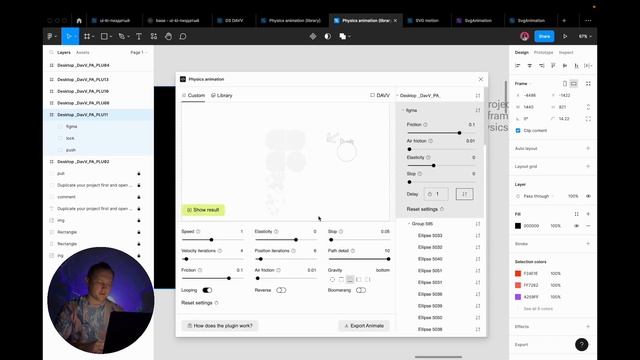Click the black 000000 fill swatch
The width and height of the screenshot is (640, 360).
518,226
